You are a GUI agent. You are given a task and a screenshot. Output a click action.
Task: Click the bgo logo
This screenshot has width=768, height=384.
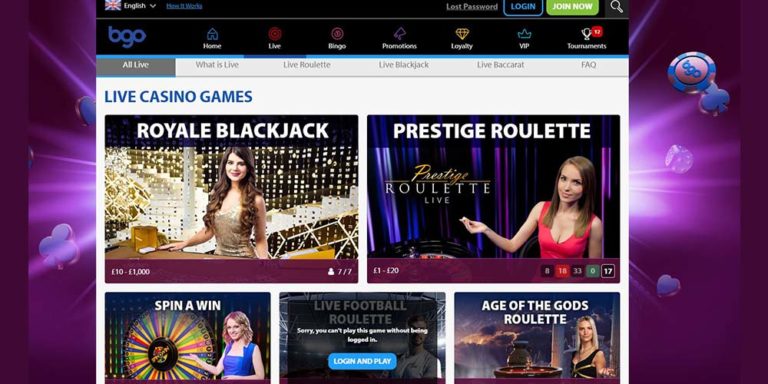coord(127,37)
